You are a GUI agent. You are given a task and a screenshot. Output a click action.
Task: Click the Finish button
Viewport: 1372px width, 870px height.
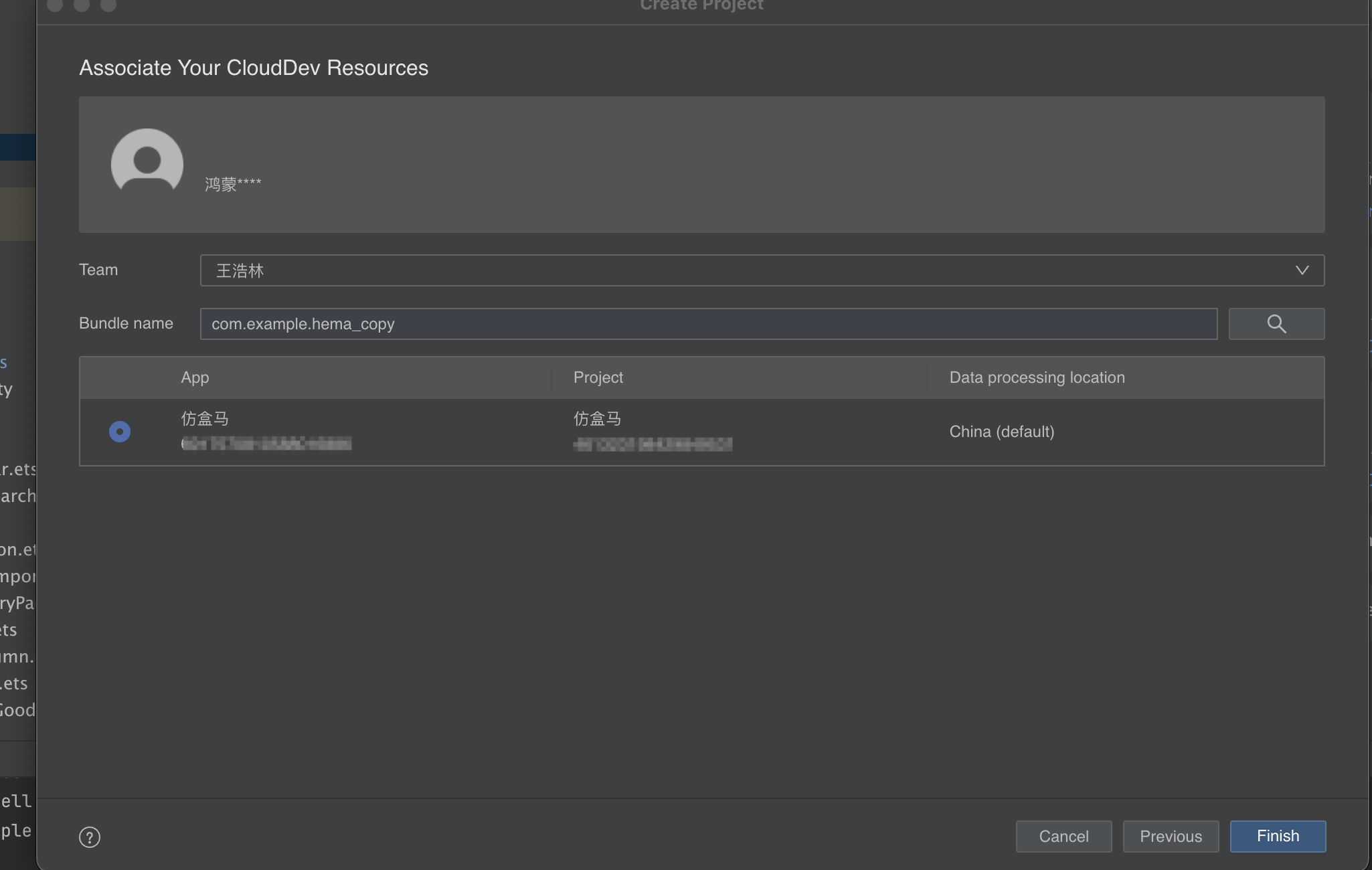tap(1277, 836)
